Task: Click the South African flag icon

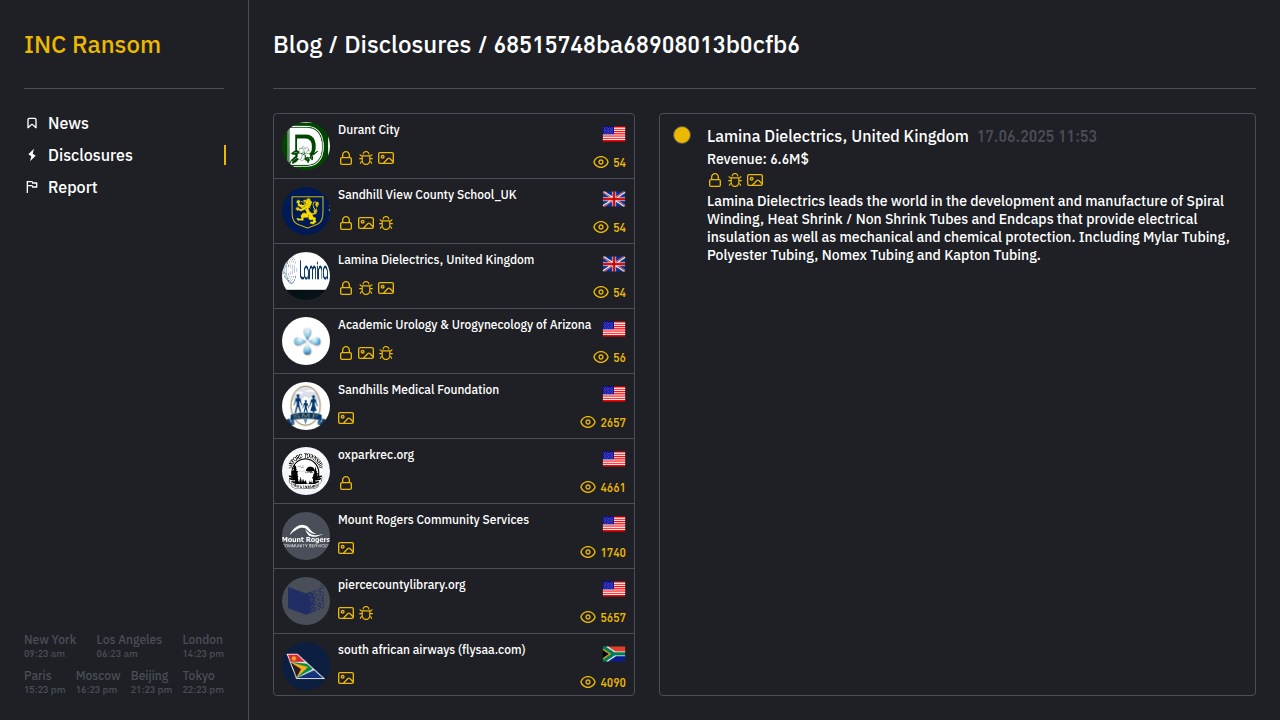Action: [614, 654]
